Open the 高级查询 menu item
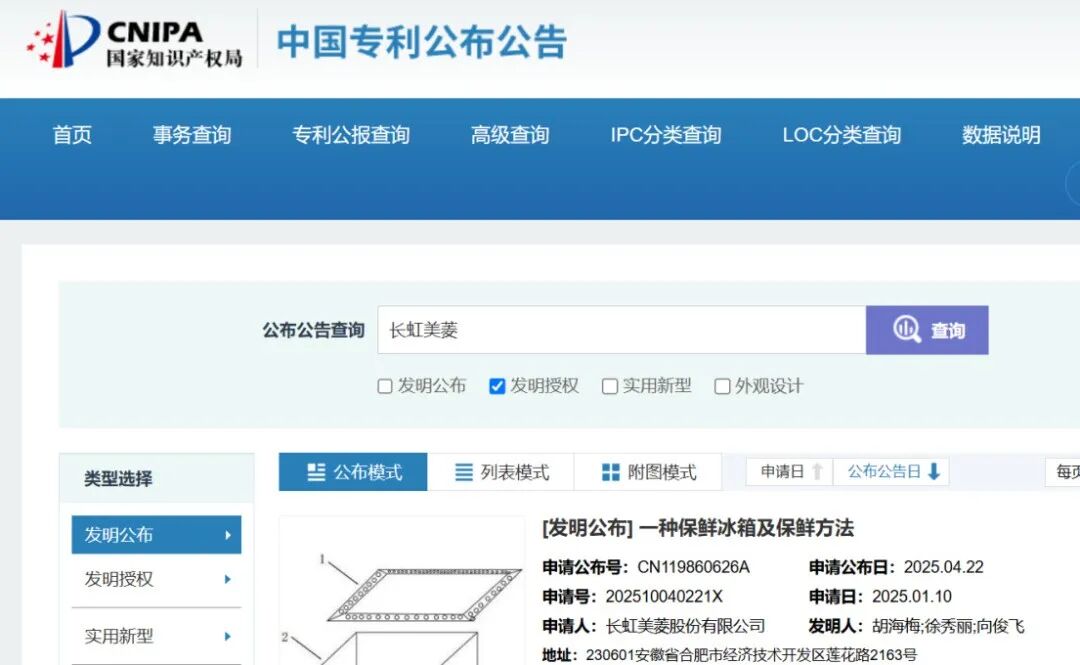The height and width of the screenshot is (665, 1080). 508,136
